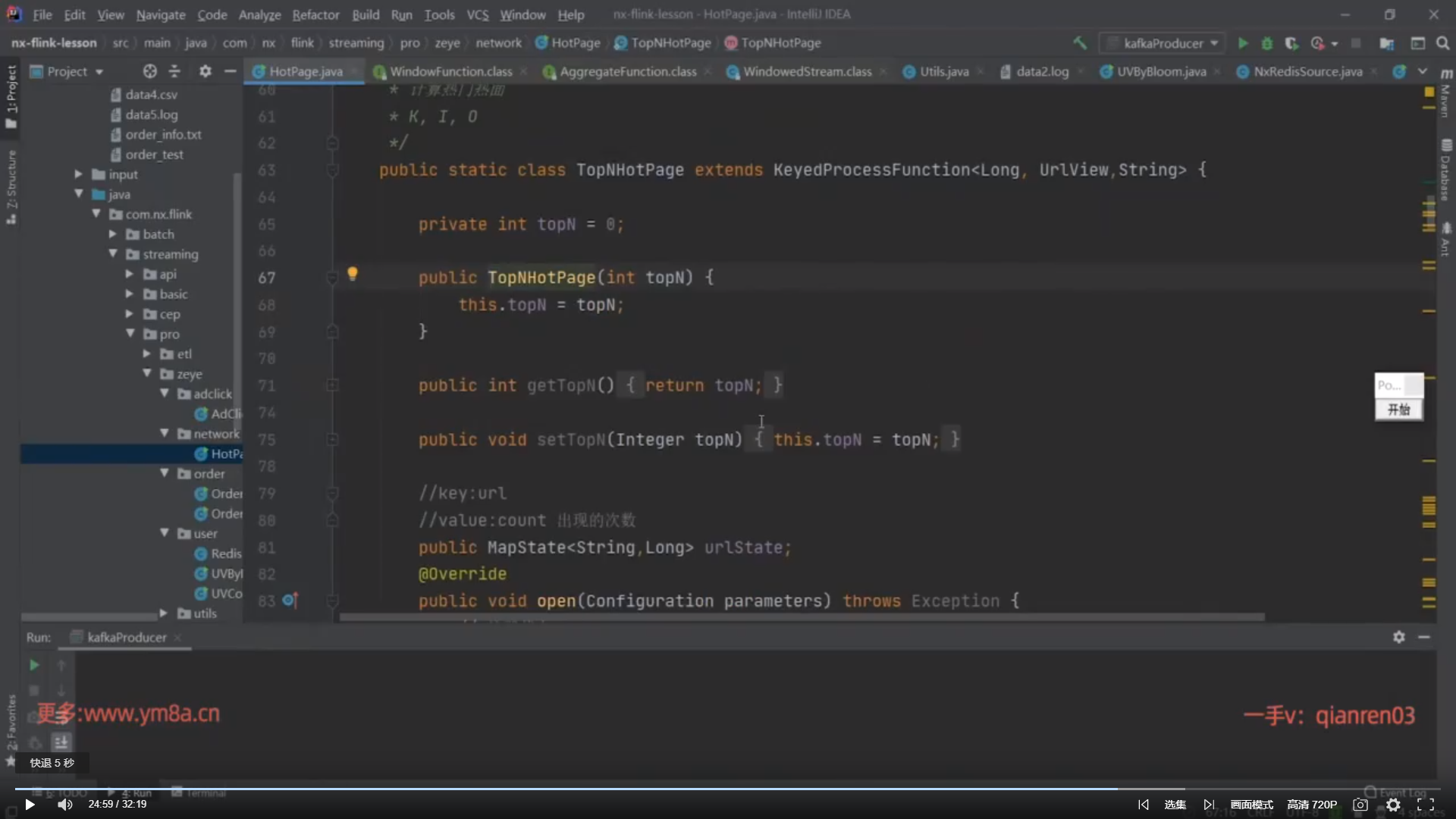Open the Refactor menu

point(315,14)
